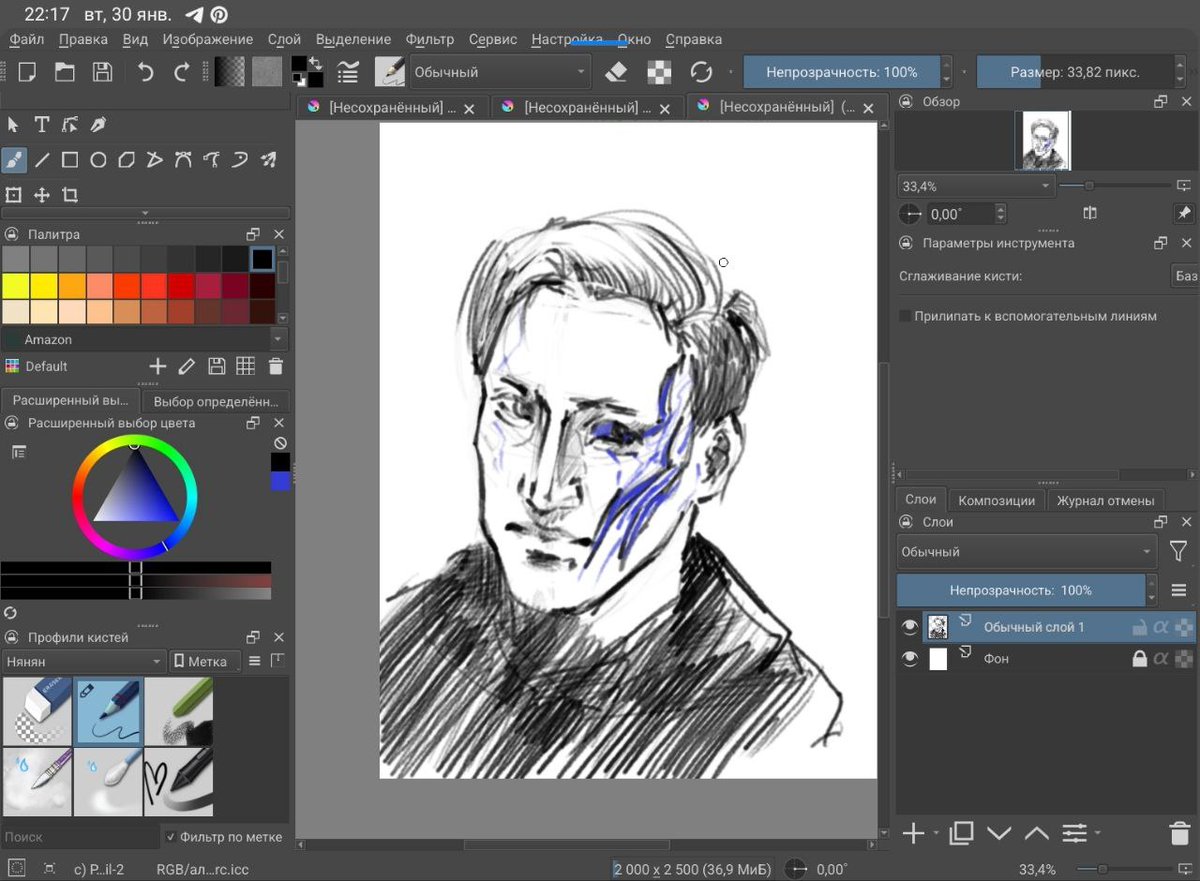
Task: Open the layer blending mode dropdown
Action: [x=1027, y=552]
